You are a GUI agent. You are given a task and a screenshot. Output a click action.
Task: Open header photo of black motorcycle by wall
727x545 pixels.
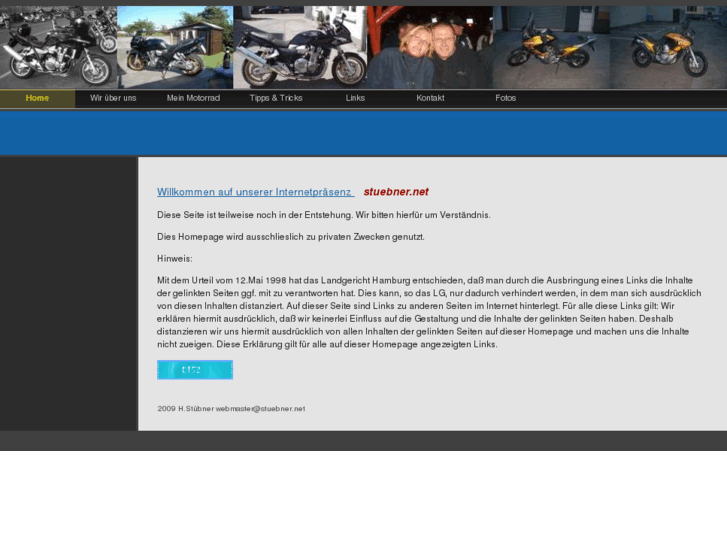click(x=300, y=47)
